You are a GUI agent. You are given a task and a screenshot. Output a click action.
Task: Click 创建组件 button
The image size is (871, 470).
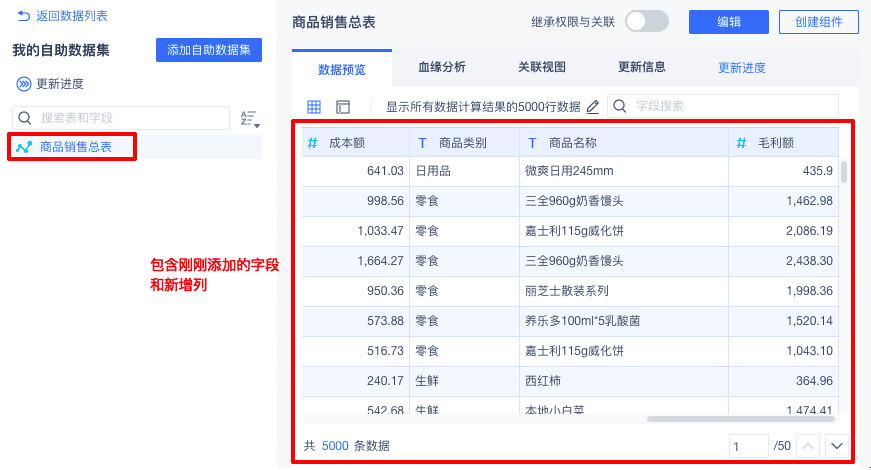tap(819, 22)
